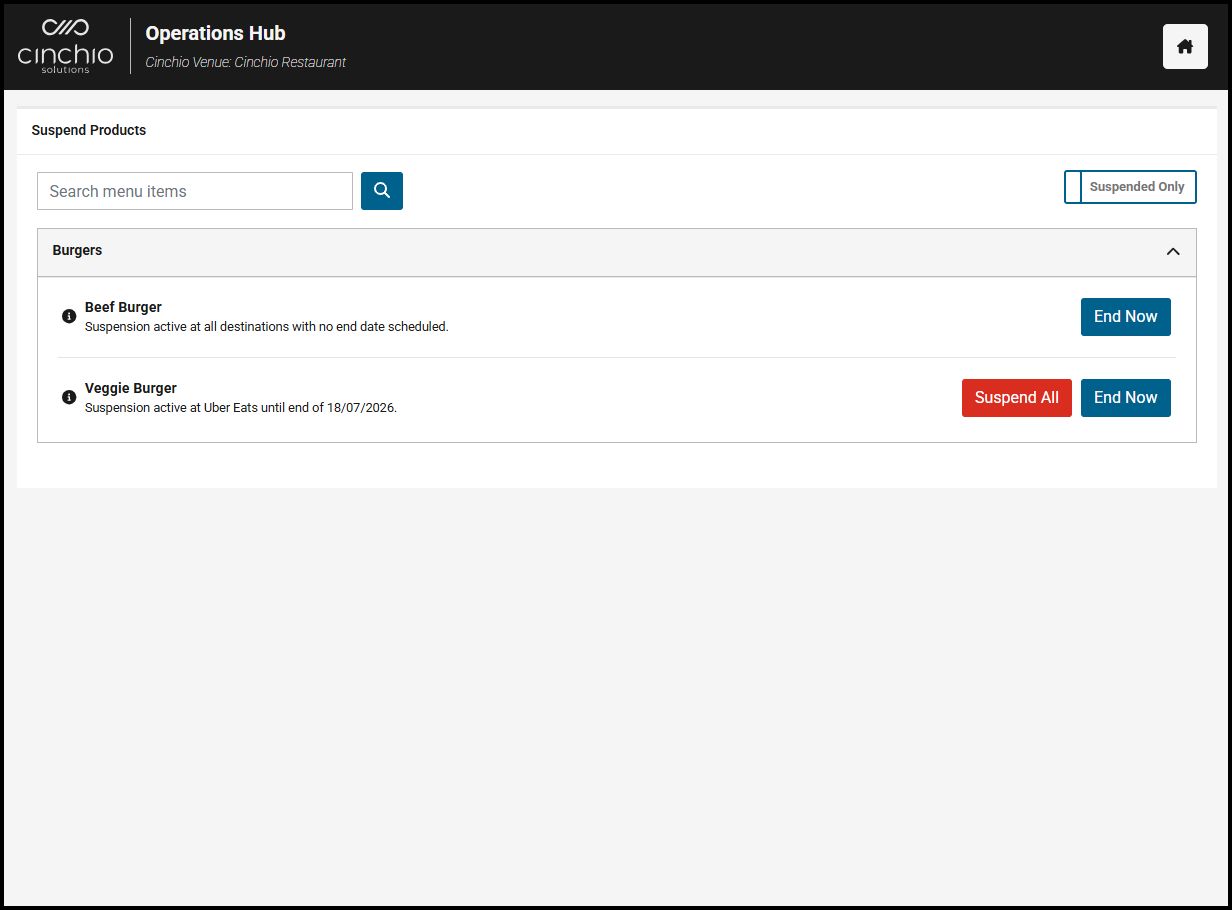Viewport: 1232px width, 910px height.
Task: End the Beef Burger suspension now
Action: click(1125, 317)
